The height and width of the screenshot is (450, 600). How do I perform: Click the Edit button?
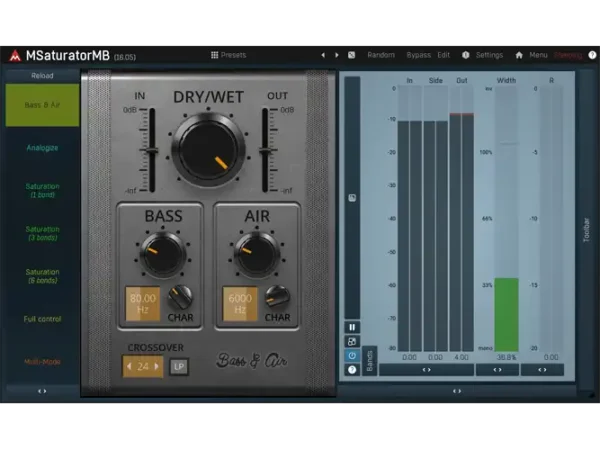click(x=443, y=55)
